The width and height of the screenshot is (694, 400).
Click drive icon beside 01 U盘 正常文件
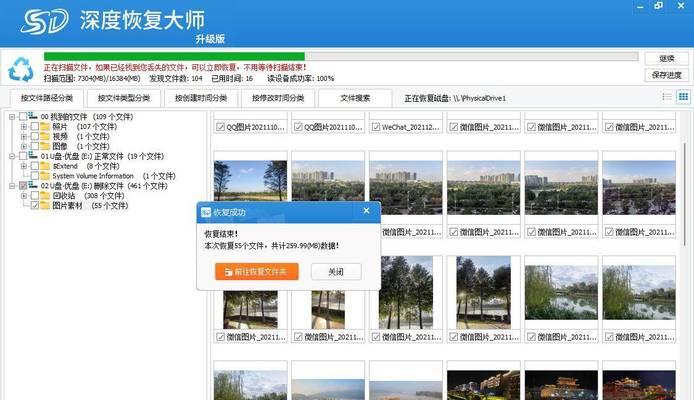33,156
